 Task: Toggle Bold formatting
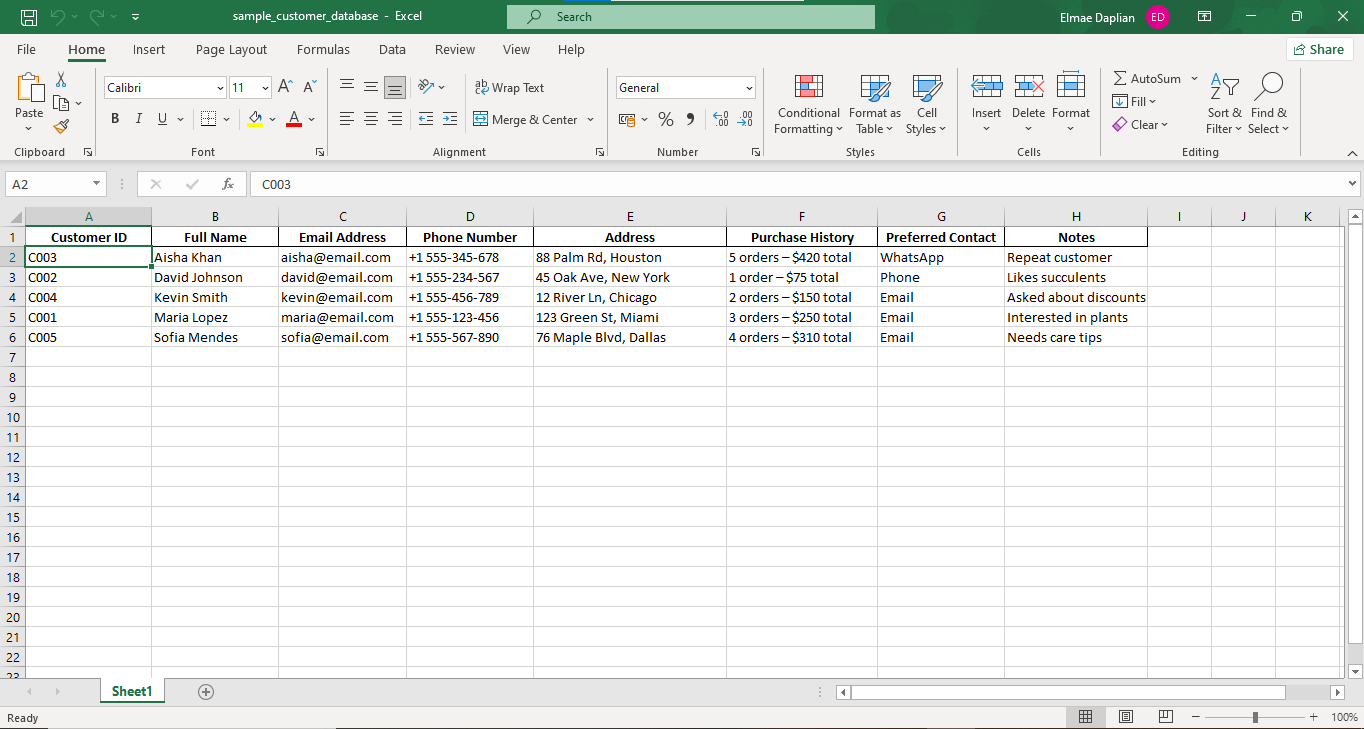[115, 119]
